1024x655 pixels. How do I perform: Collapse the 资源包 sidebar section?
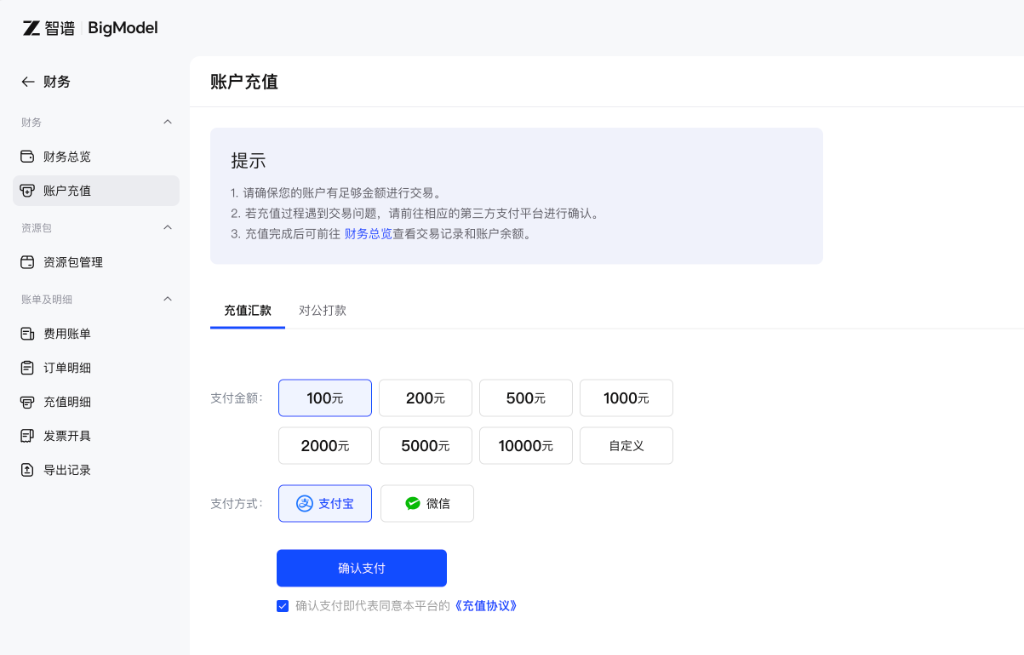click(168, 227)
